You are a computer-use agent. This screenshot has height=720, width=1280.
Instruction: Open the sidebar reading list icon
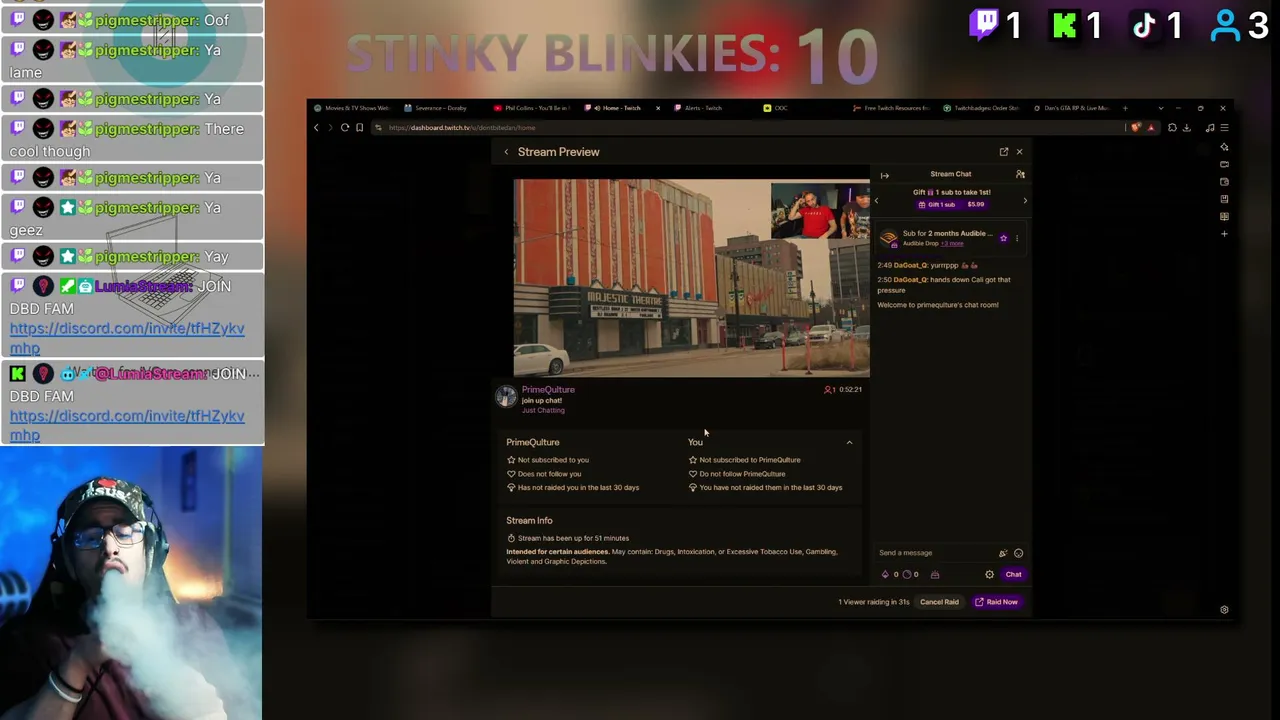click(x=1224, y=216)
